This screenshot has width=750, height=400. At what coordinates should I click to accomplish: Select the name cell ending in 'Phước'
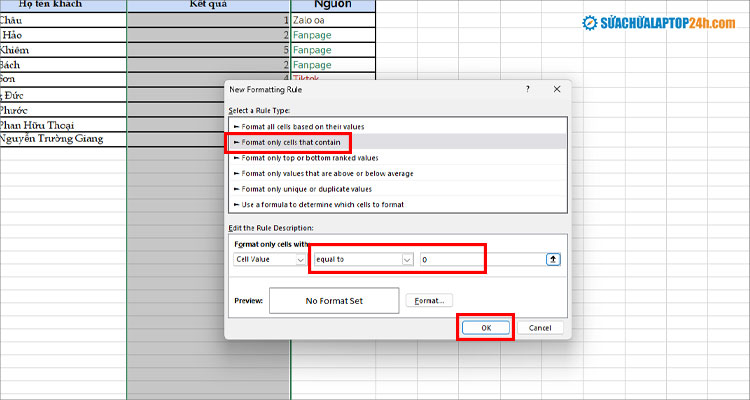coord(63,110)
